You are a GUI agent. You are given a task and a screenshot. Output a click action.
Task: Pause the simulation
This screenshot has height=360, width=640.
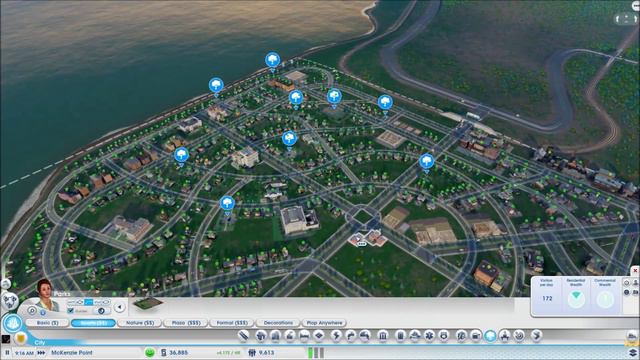tap(7, 352)
